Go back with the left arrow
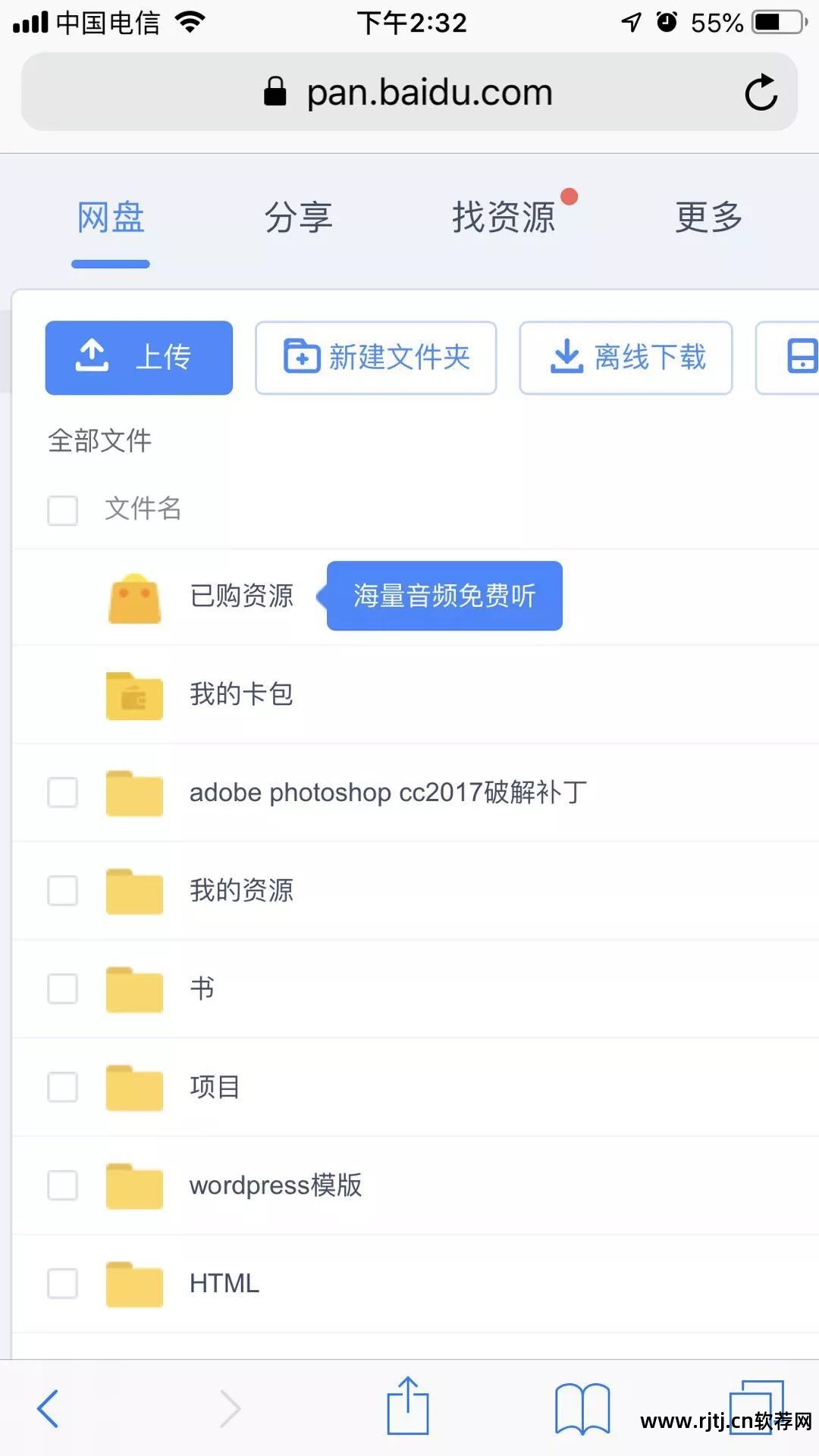 [48, 1408]
